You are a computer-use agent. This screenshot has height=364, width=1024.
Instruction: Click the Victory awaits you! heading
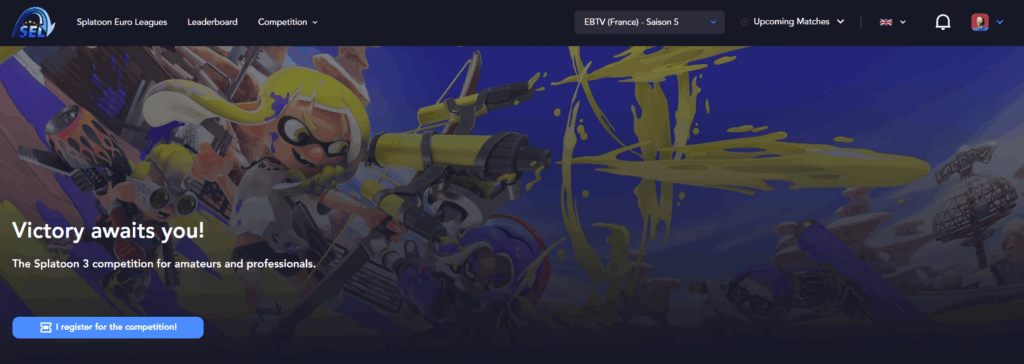click(108, 230)
